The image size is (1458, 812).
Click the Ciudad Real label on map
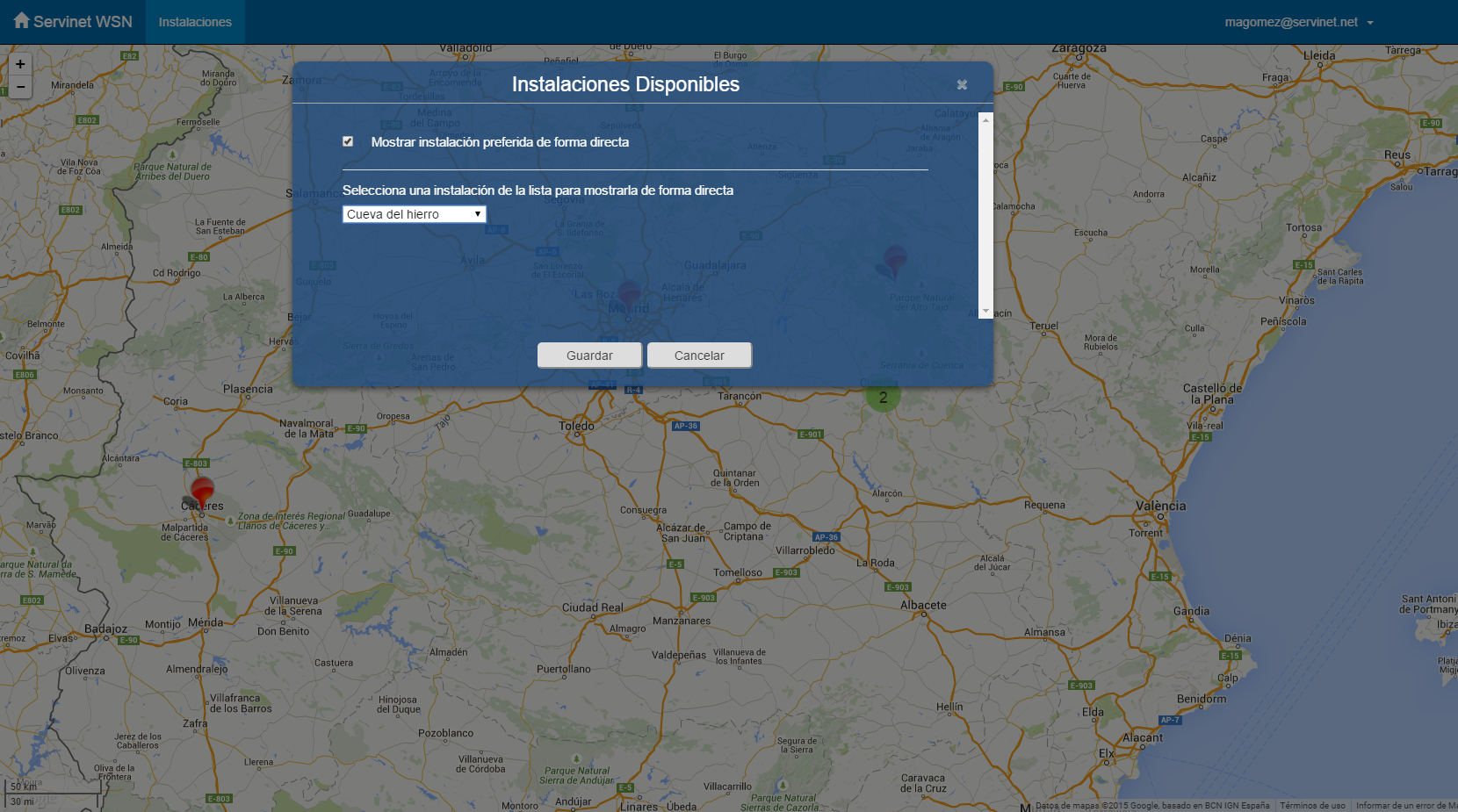click(593, 607)
